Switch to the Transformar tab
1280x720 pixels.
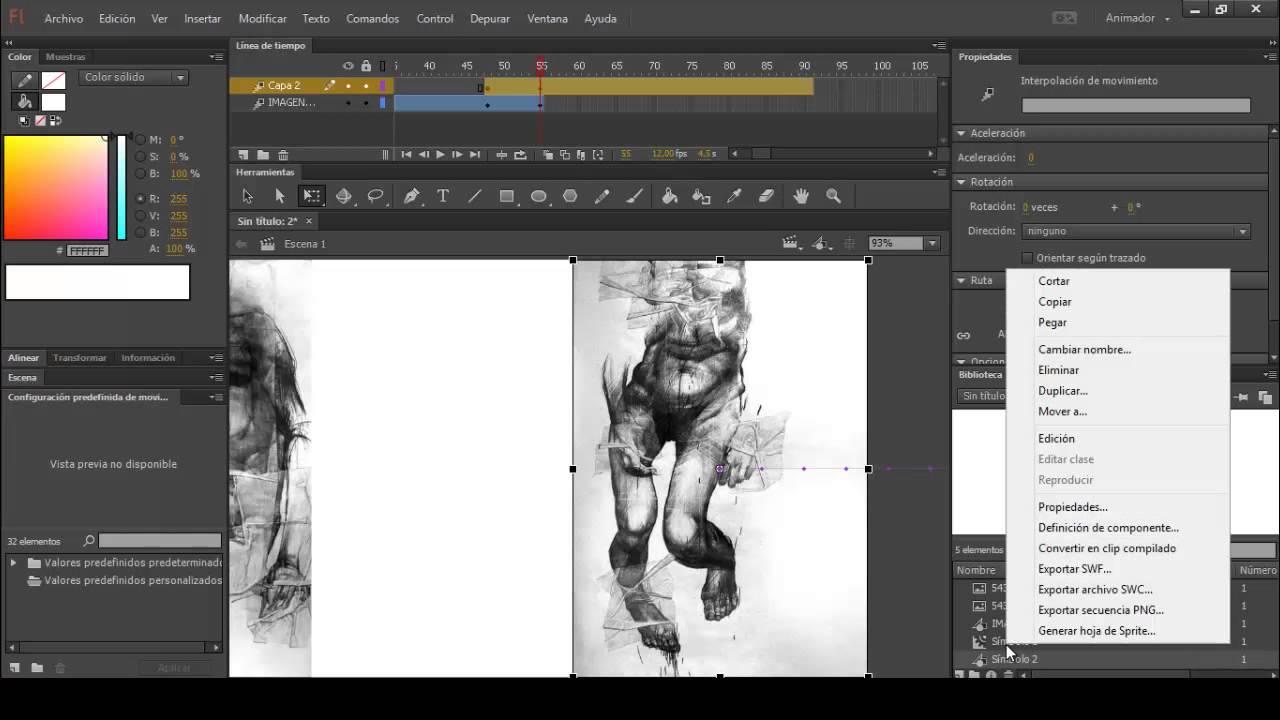pos(80,358)
